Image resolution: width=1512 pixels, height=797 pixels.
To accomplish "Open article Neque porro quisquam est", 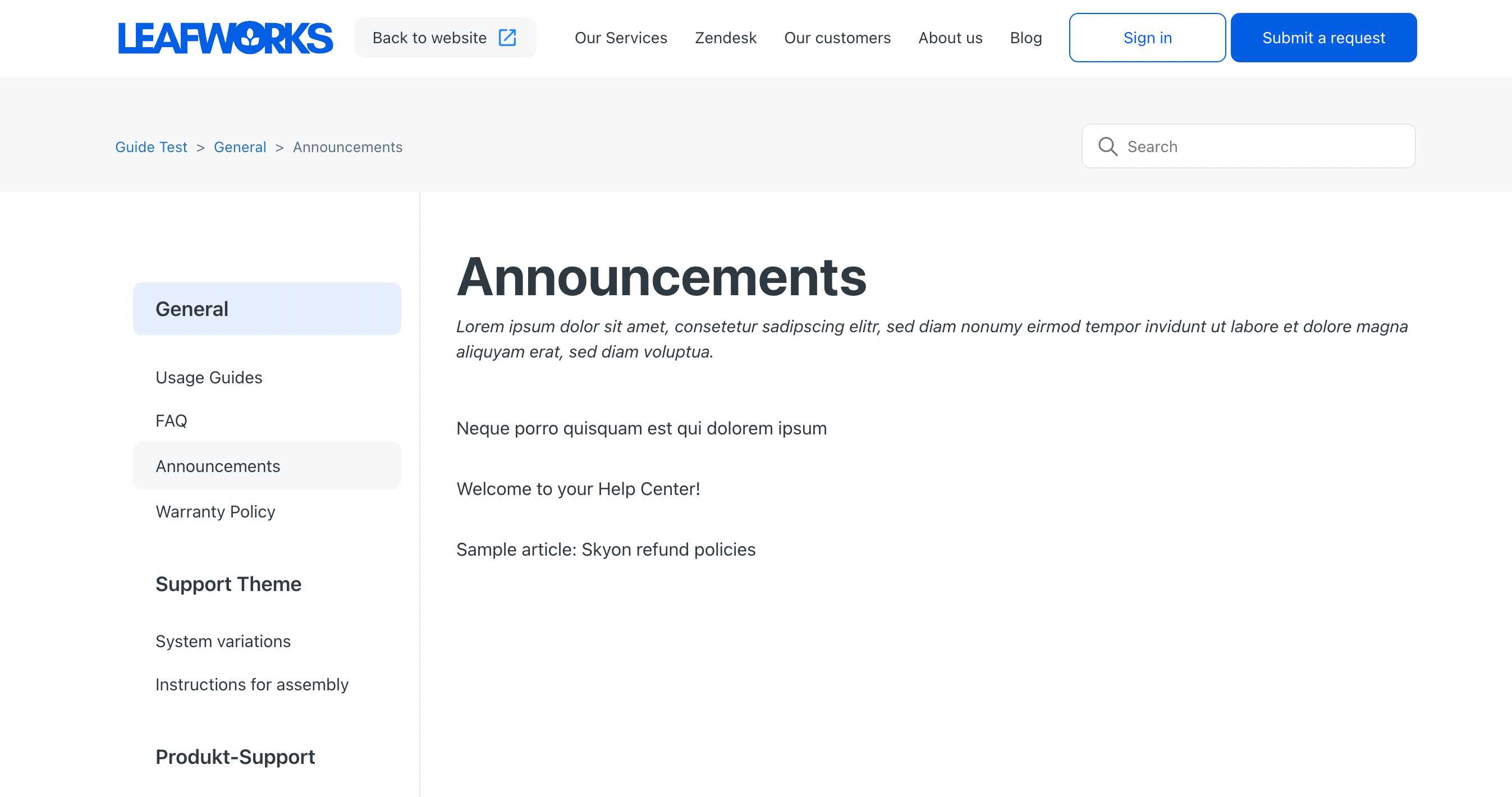I will pyautogui.click(x=641, y=428).
